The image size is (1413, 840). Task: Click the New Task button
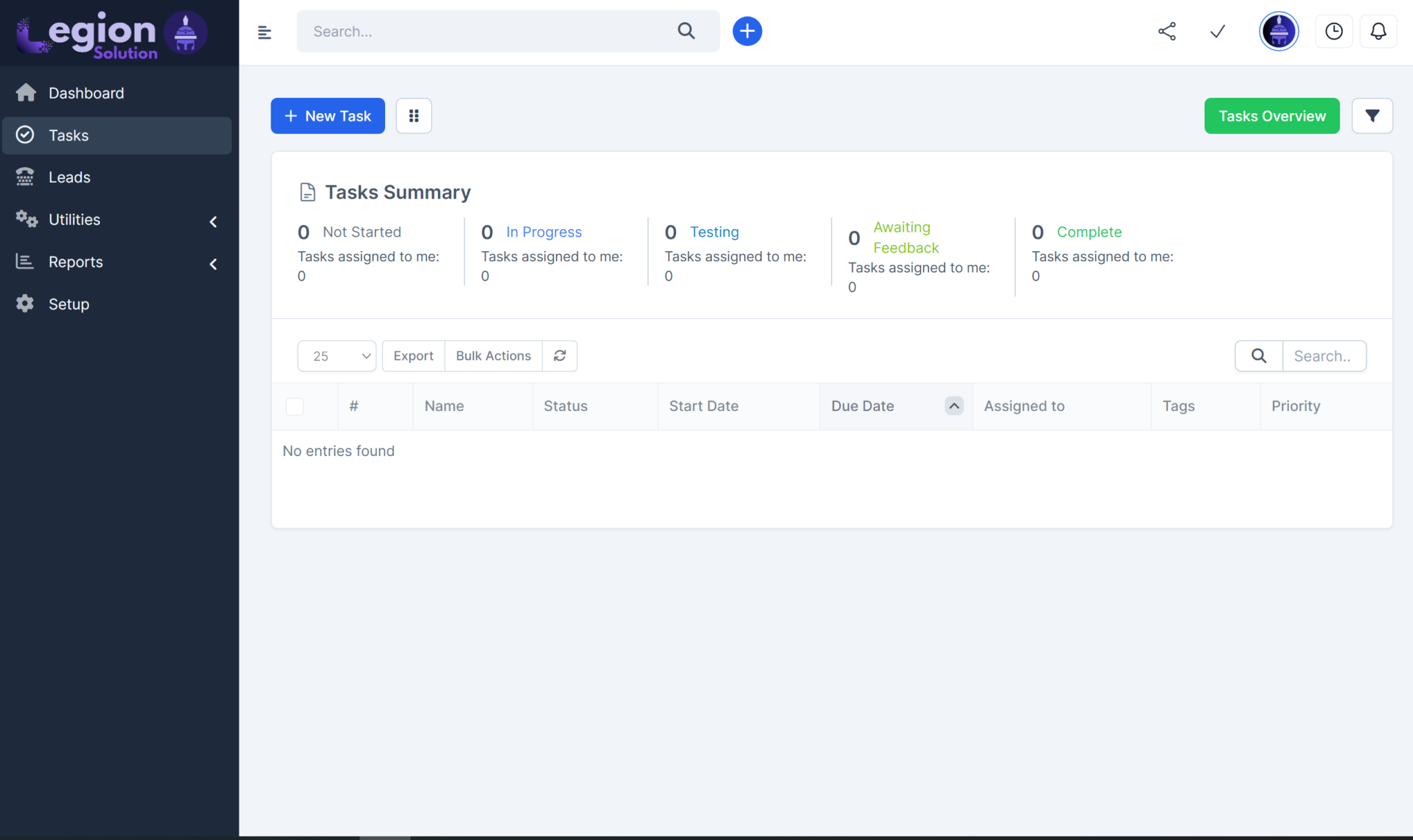[328, 116]
